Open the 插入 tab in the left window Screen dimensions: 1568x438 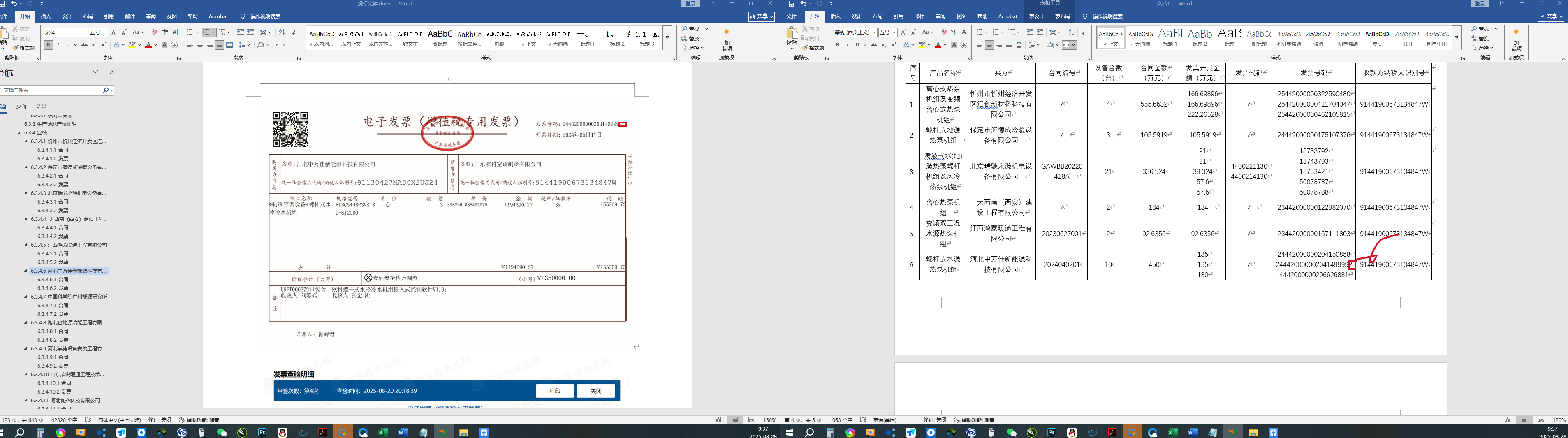[x=46, y=16]
